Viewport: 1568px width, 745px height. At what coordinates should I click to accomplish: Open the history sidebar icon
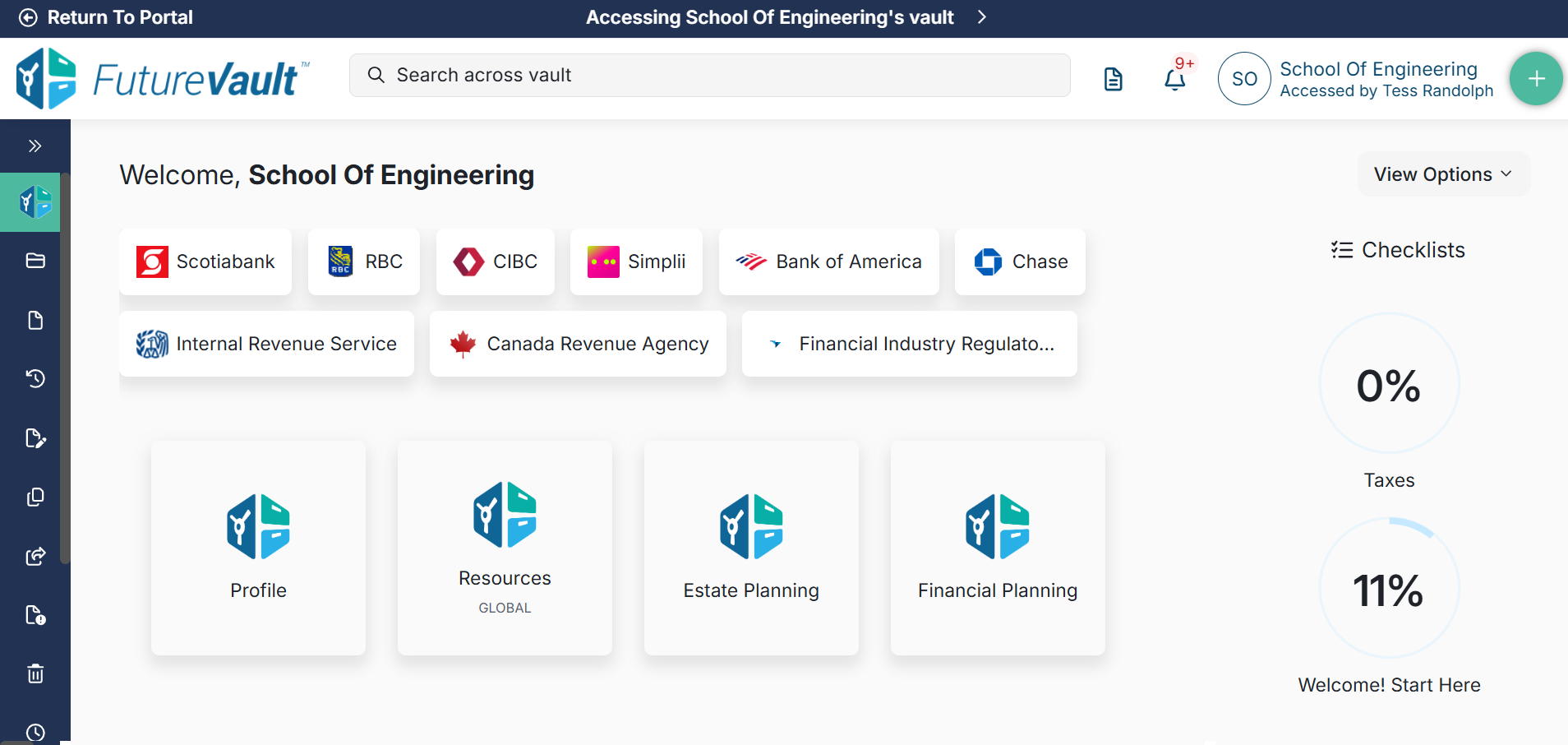(35, 378)
